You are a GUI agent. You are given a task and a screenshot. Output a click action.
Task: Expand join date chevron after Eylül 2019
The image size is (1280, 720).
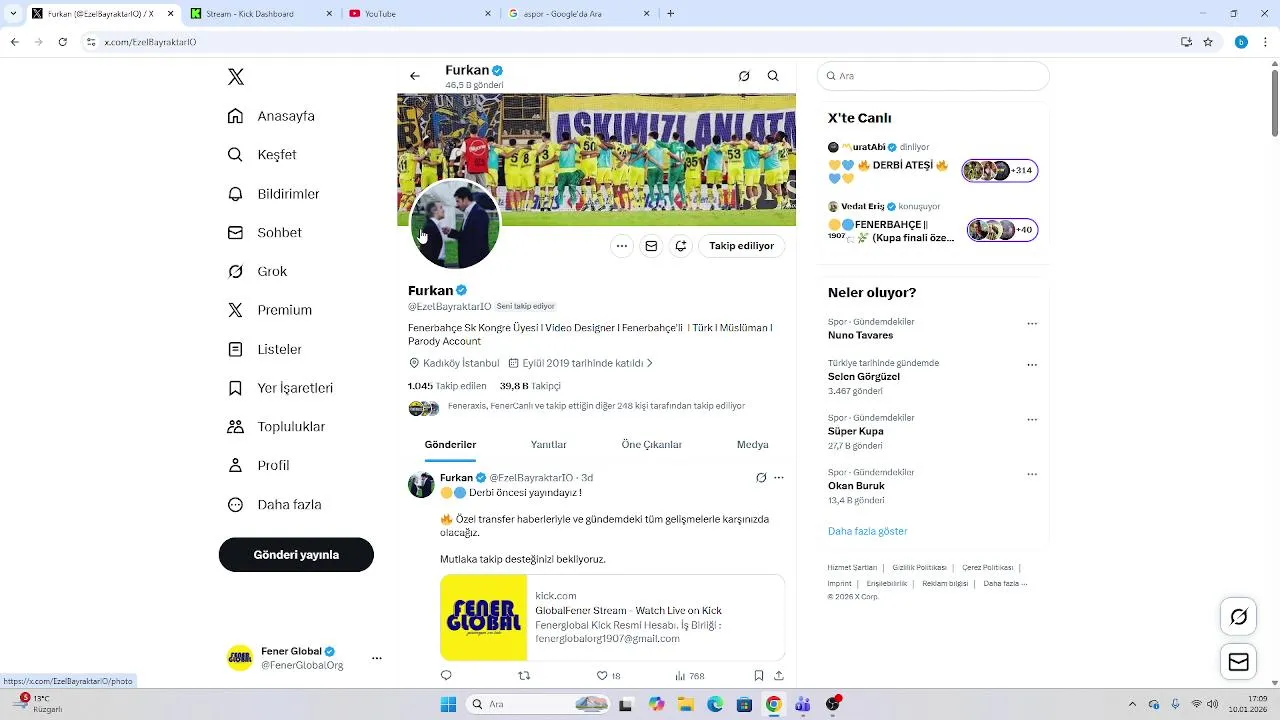click(x=650, y=363)
